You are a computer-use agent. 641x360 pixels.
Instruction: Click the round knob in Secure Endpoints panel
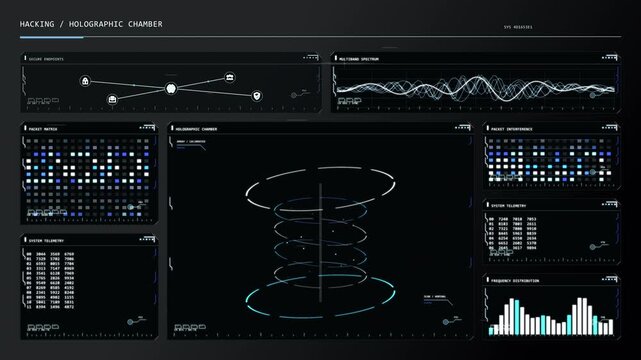294,95
